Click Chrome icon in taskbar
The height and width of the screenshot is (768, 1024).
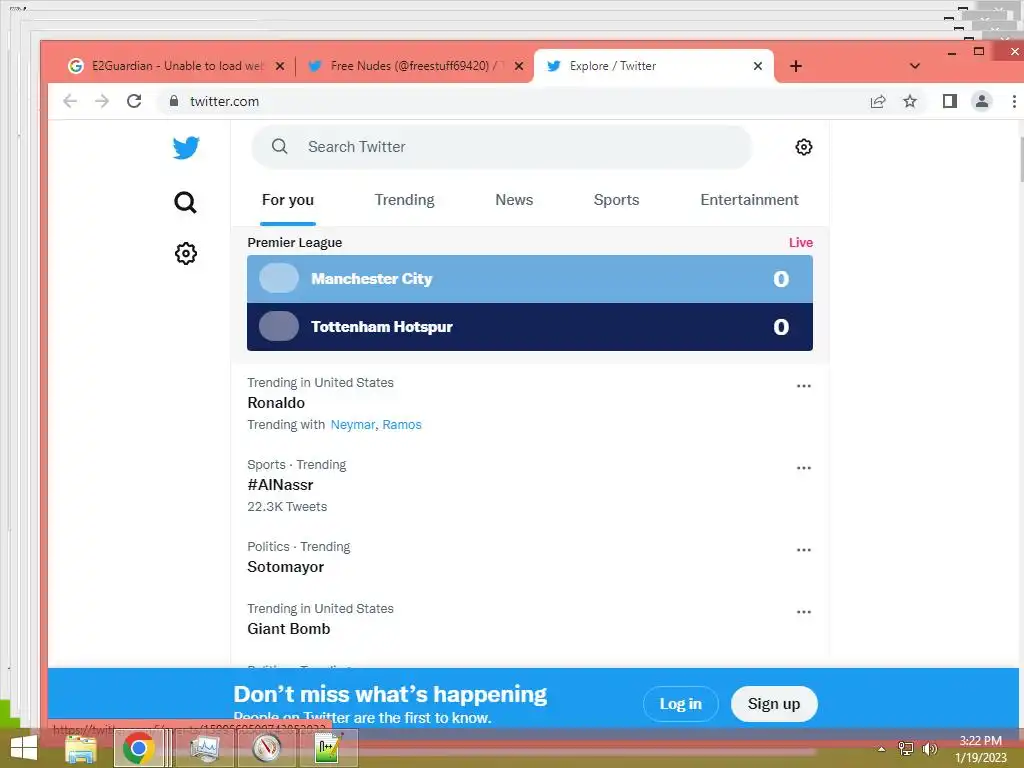pyautogui.click(x=138, y=748)
